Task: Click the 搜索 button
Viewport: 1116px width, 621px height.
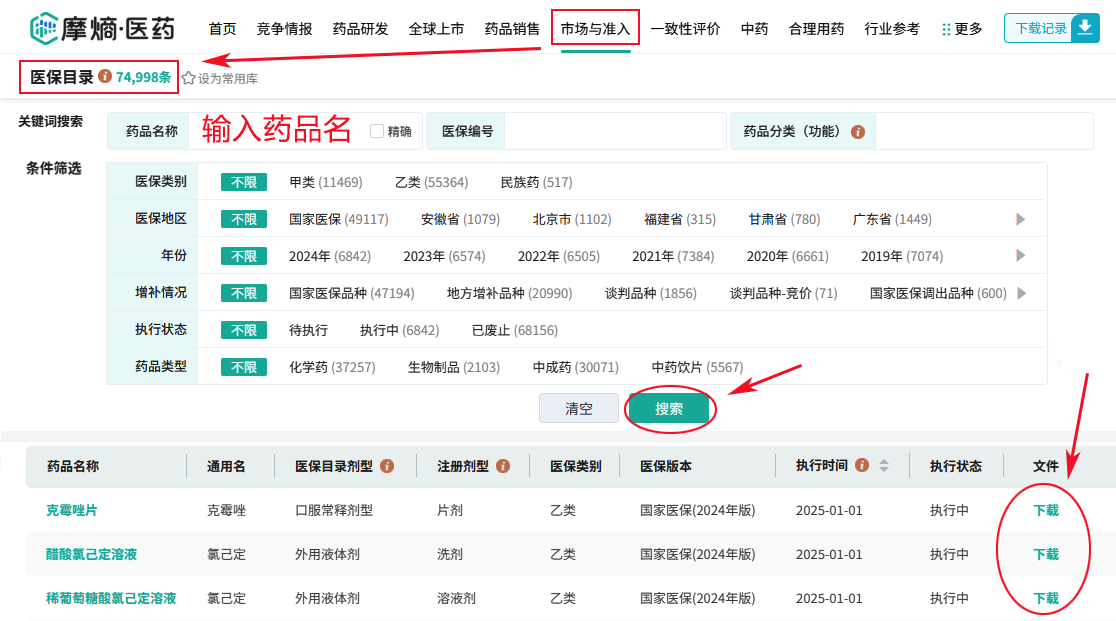Action: (669, 408)
